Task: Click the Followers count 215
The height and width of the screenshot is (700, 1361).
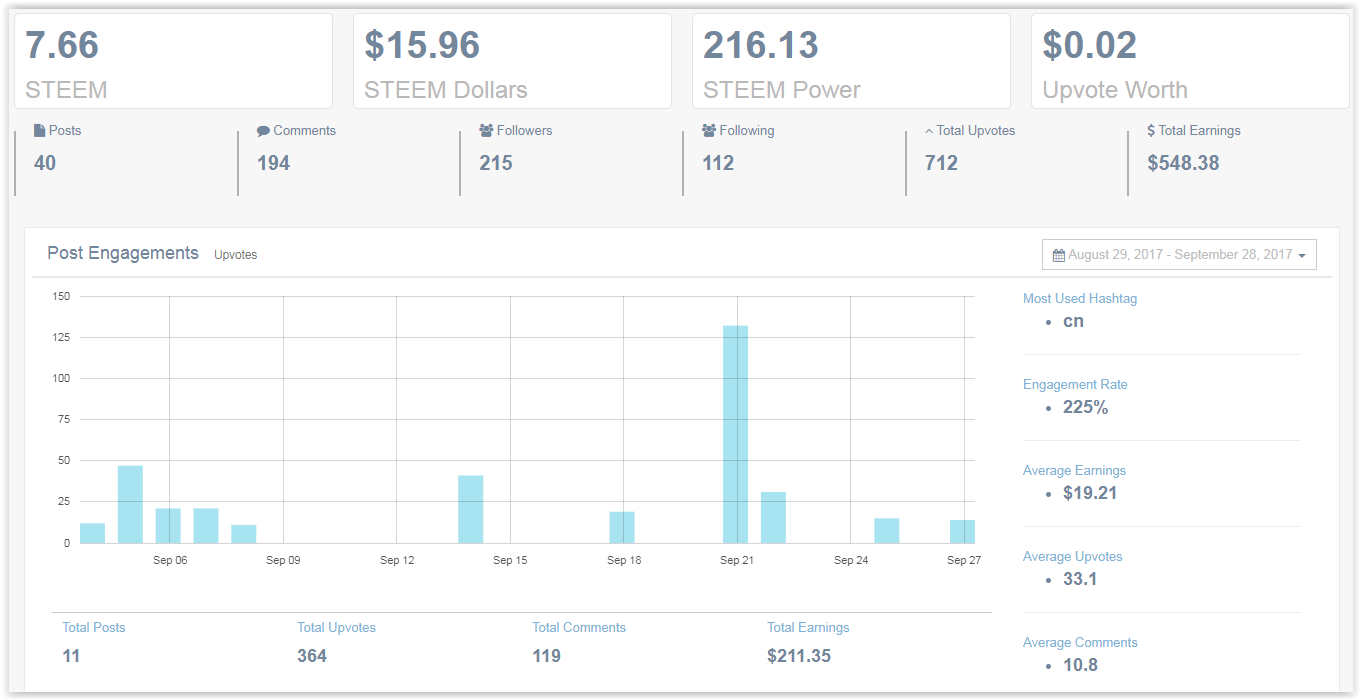Action: pos(496,163)
